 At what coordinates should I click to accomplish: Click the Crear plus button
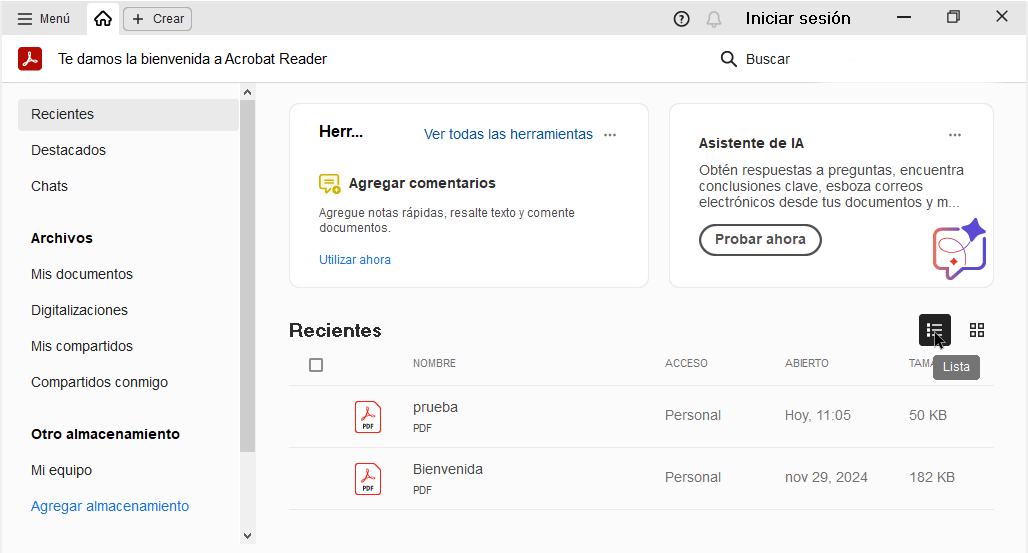click(157, 19)
